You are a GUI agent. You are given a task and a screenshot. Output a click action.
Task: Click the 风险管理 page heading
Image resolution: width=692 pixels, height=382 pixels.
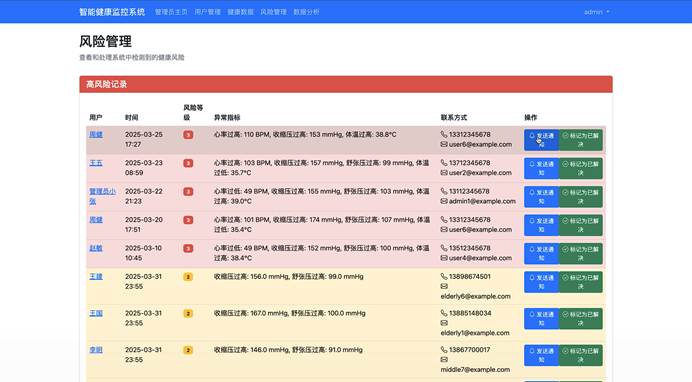(105, 41)
